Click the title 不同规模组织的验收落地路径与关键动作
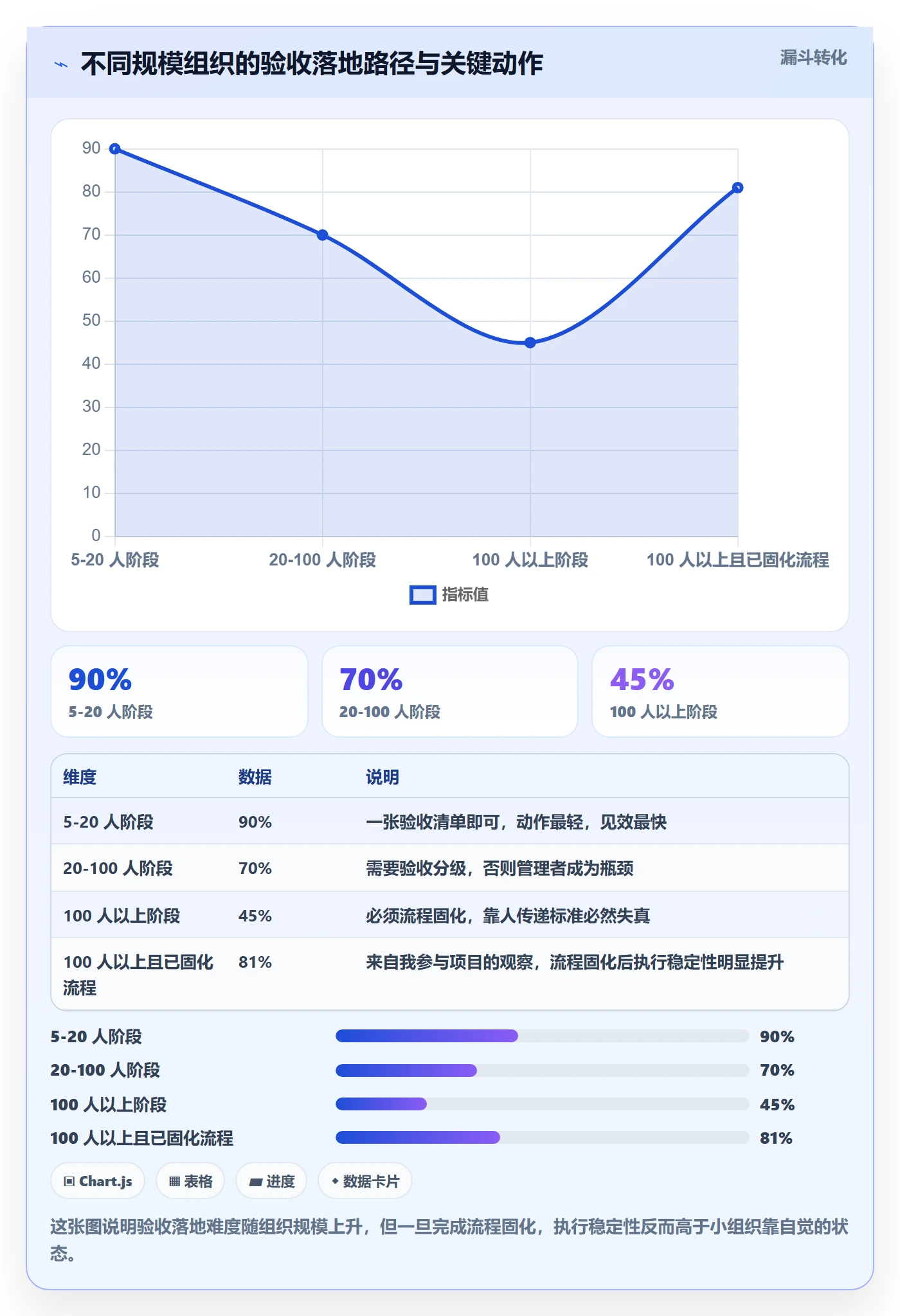 [x=312, y=64]
